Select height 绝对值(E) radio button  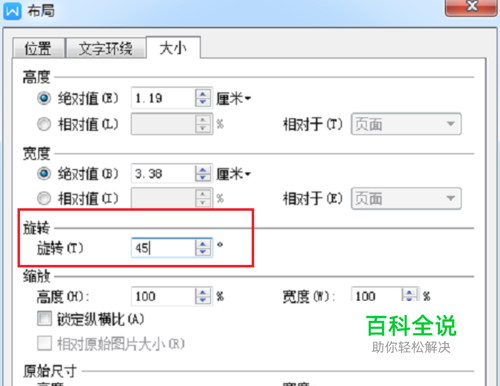click(44, 98)
